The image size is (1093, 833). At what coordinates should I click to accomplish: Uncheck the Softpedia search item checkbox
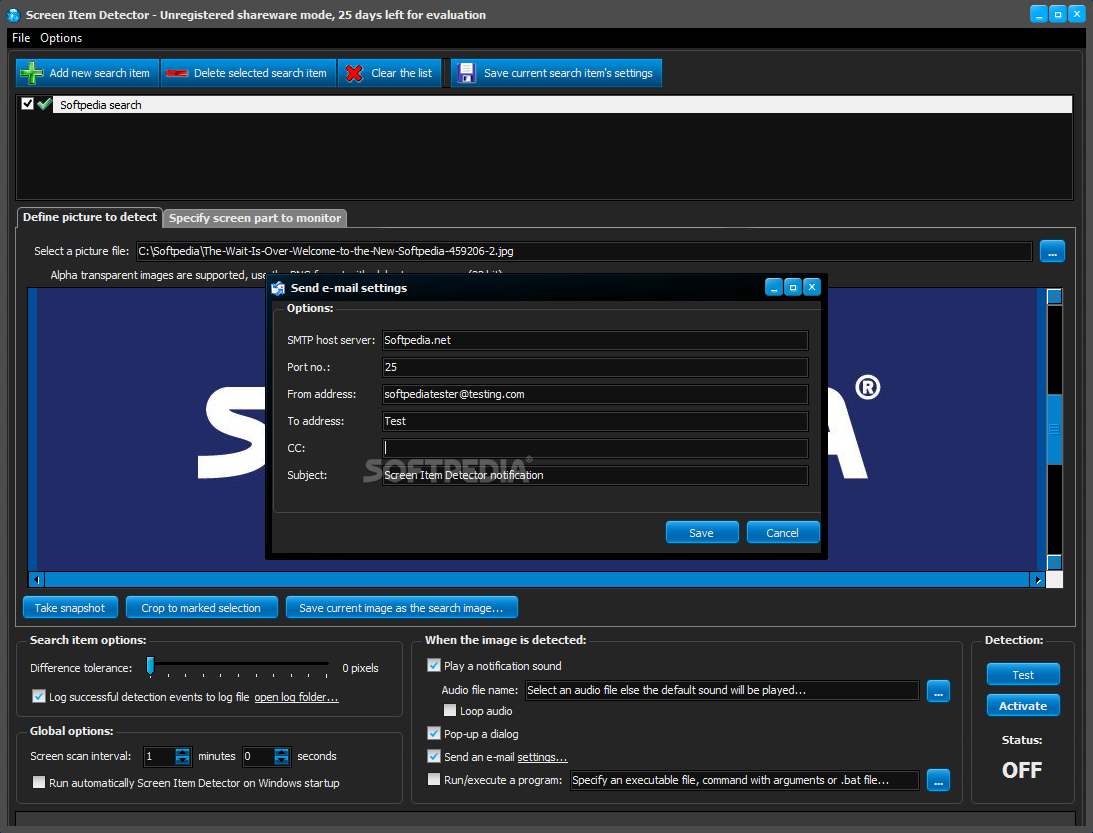pyautogui.click(x=27, y=104)
